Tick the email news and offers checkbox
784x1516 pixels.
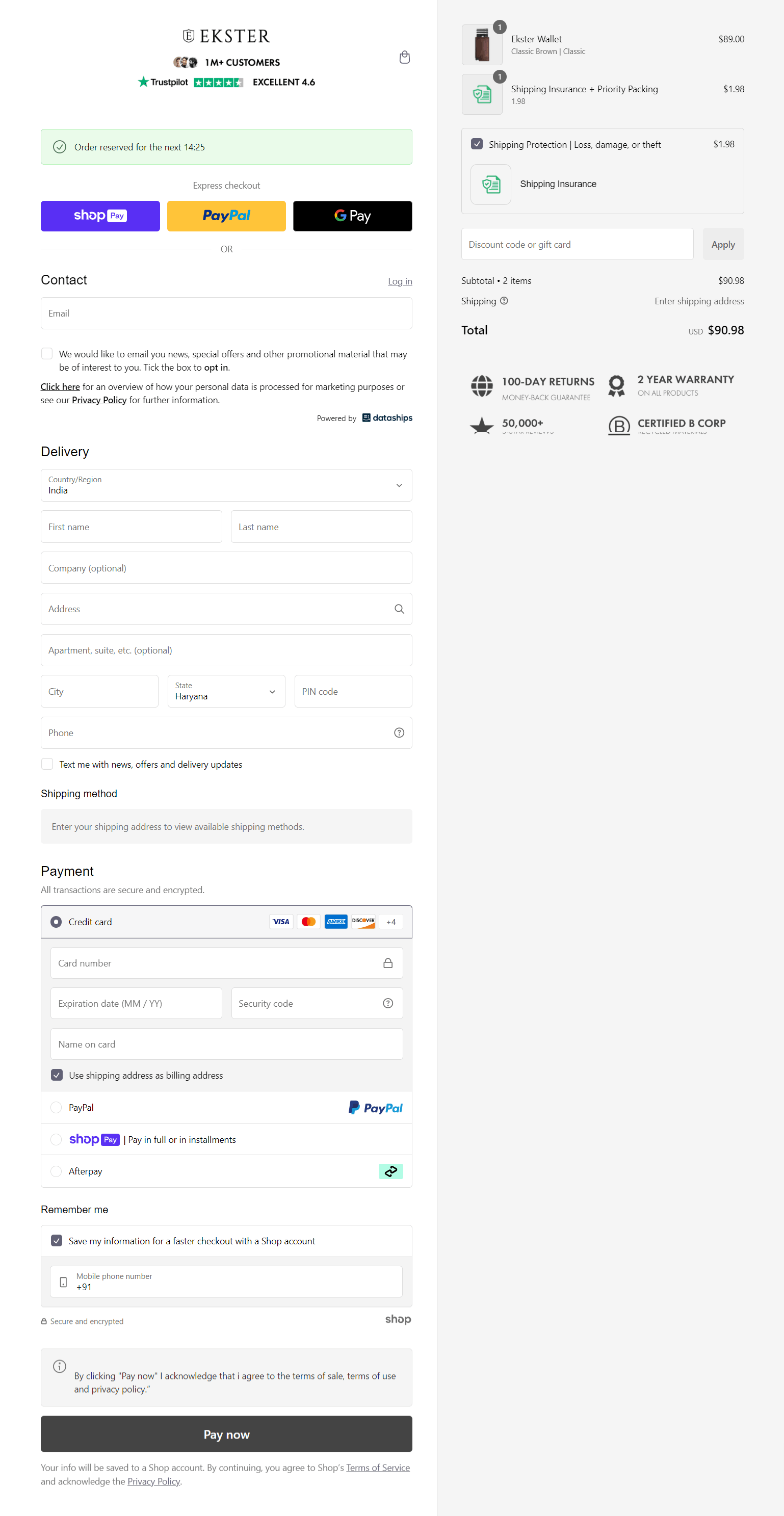47,354
